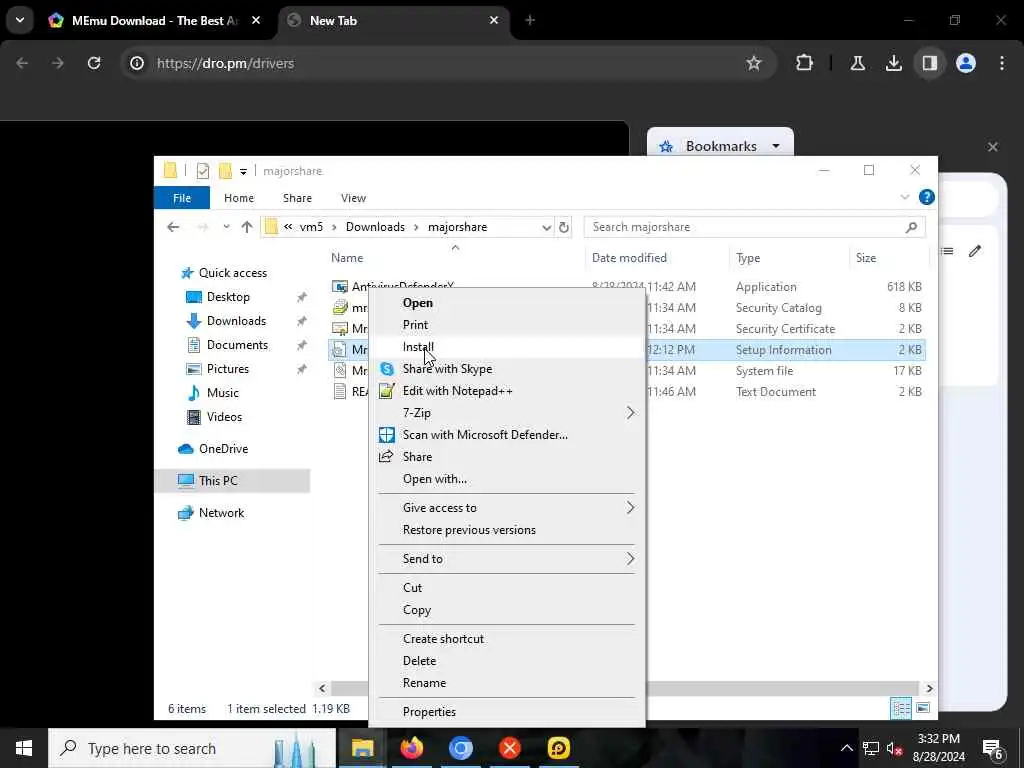The height and width of the screenshot is (768, 1024).
Task: Show hidden system tray icons
Action: coord(846,748)
